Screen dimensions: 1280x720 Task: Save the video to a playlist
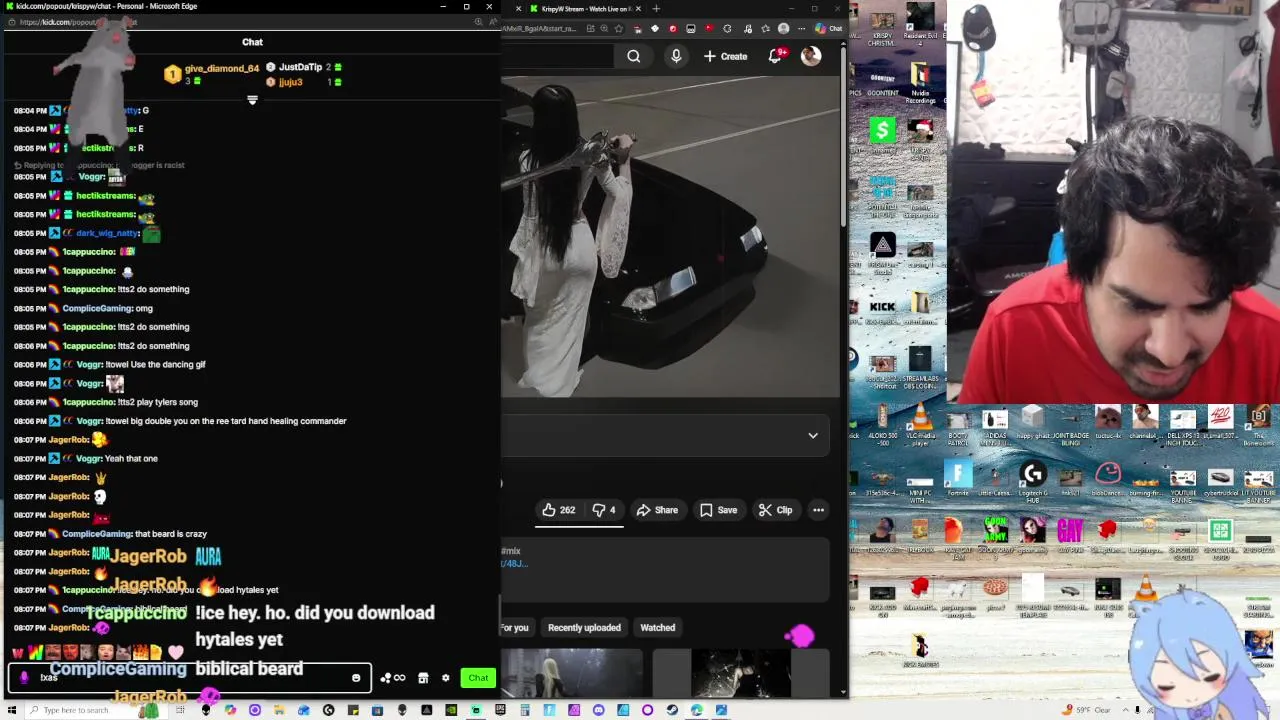[x=718, y=510]
